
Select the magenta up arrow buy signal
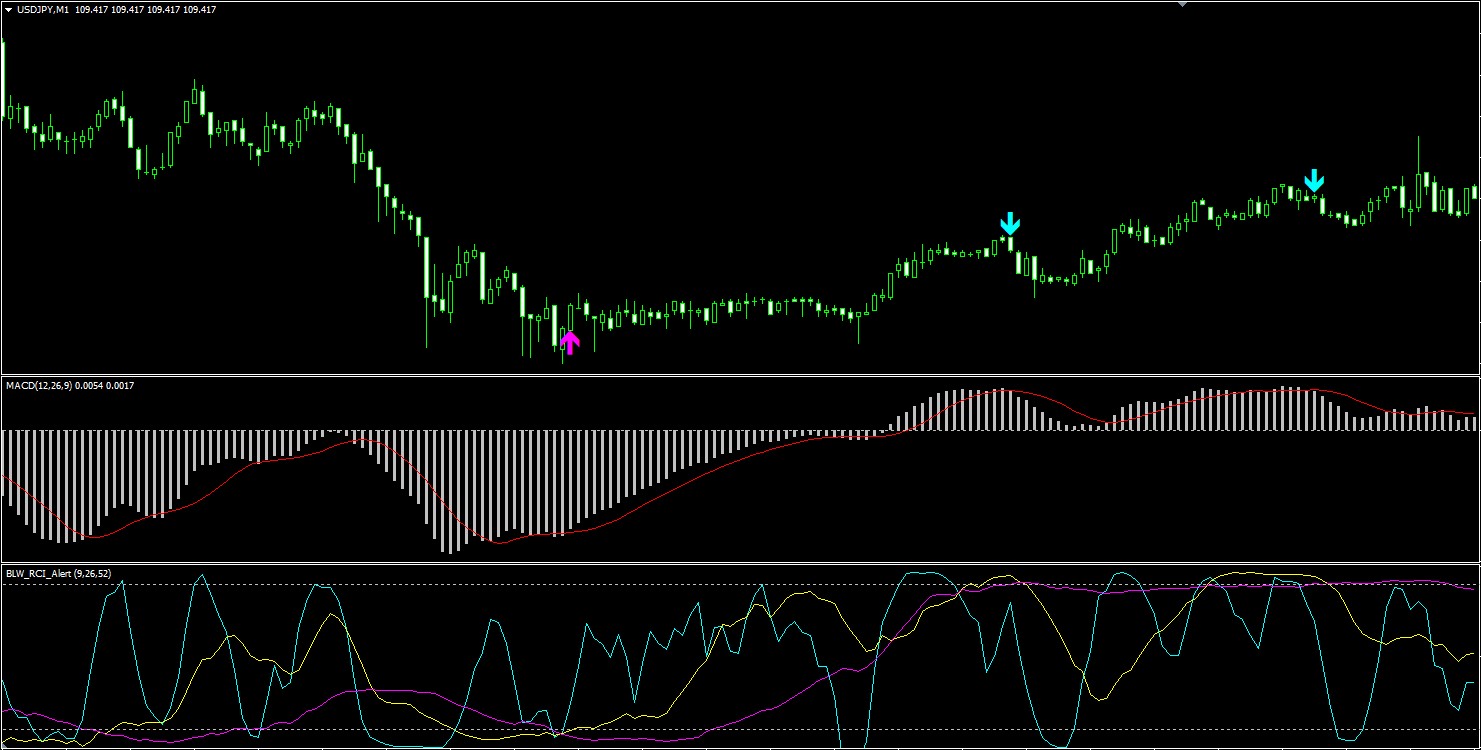[569, 343]
